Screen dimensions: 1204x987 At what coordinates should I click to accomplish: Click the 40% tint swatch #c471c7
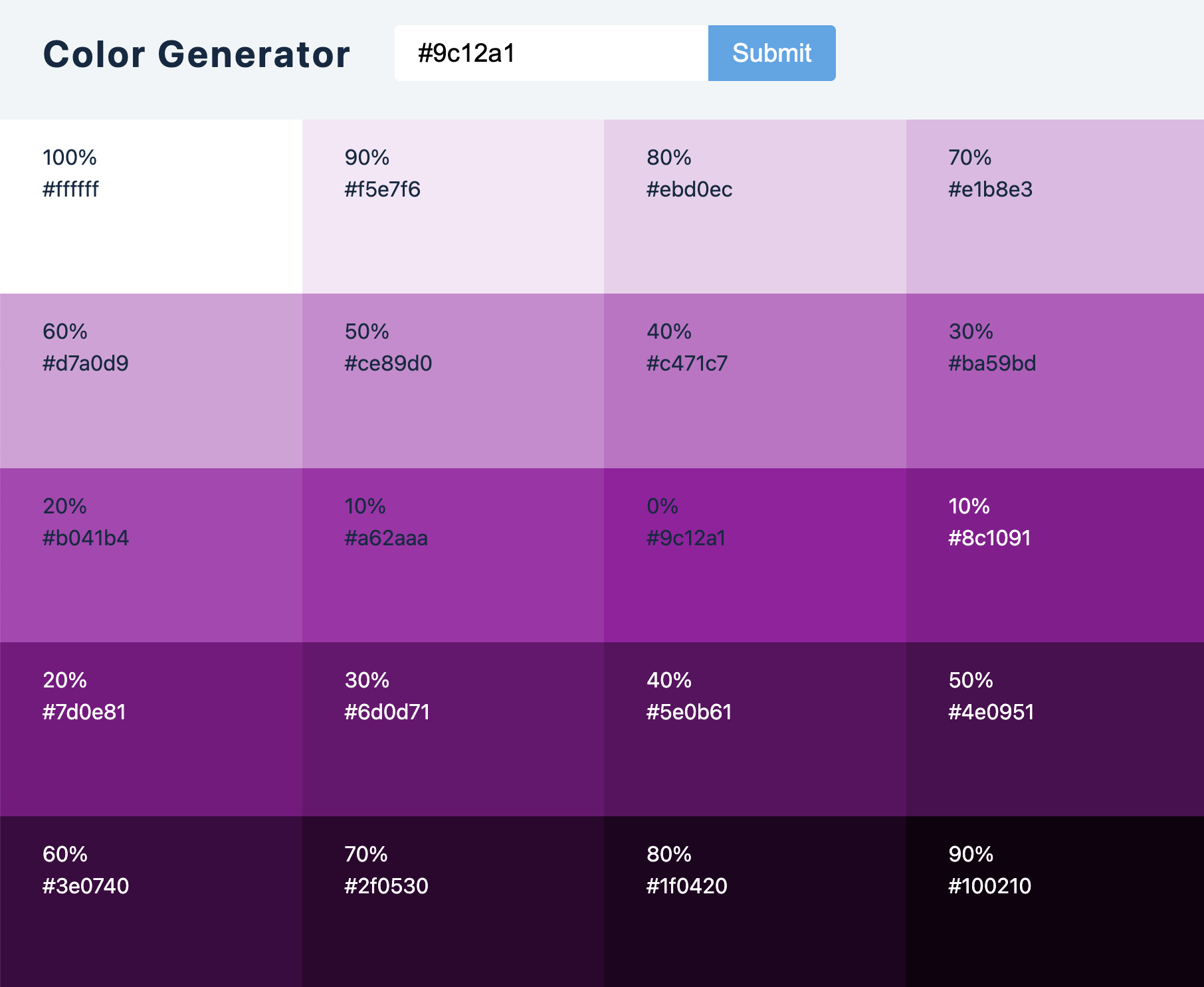coord(755,381)
